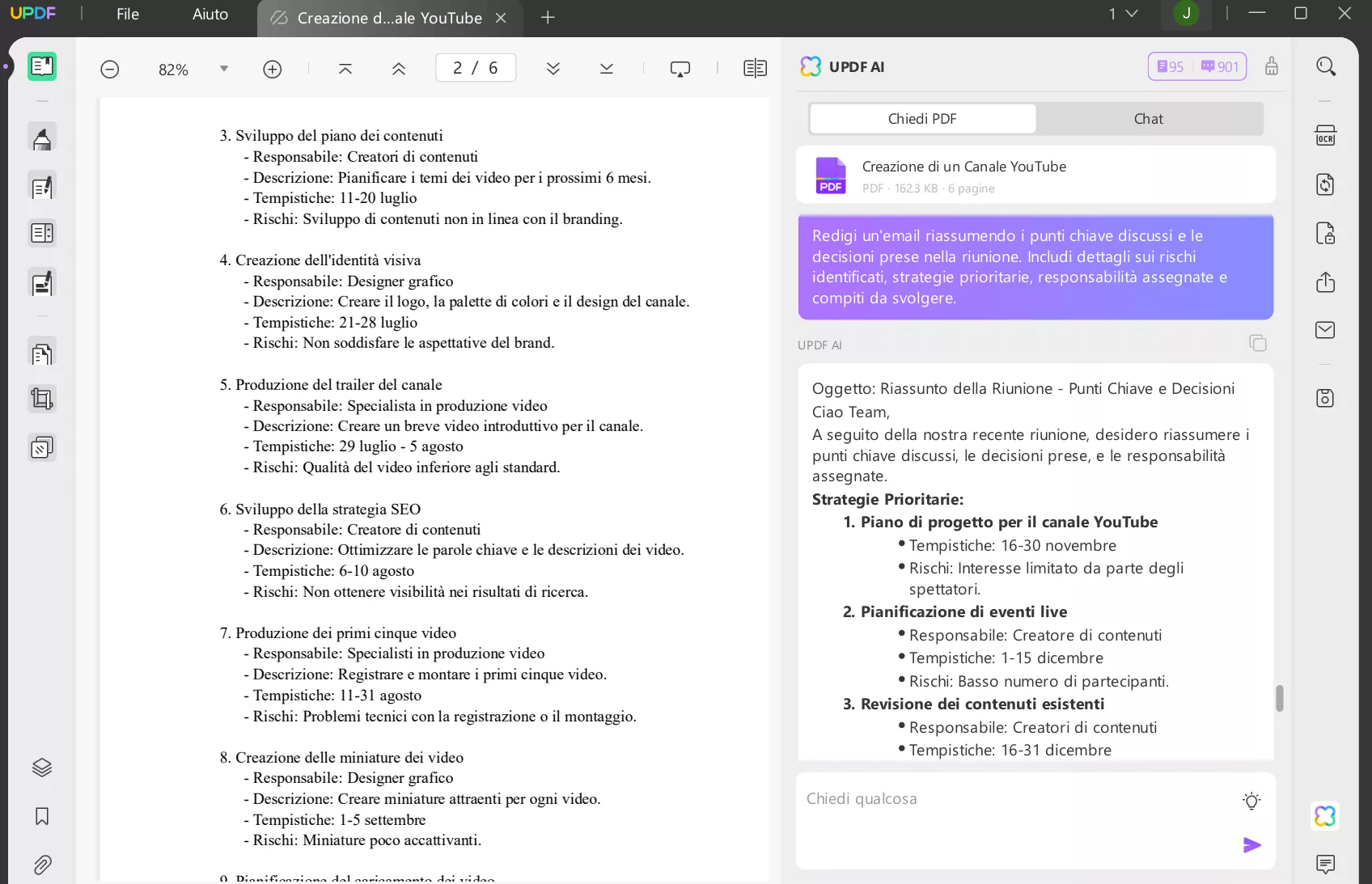Select the highlighter Comment tool
Viewport: 1372px width, 884px height.
tap(42, 138)
